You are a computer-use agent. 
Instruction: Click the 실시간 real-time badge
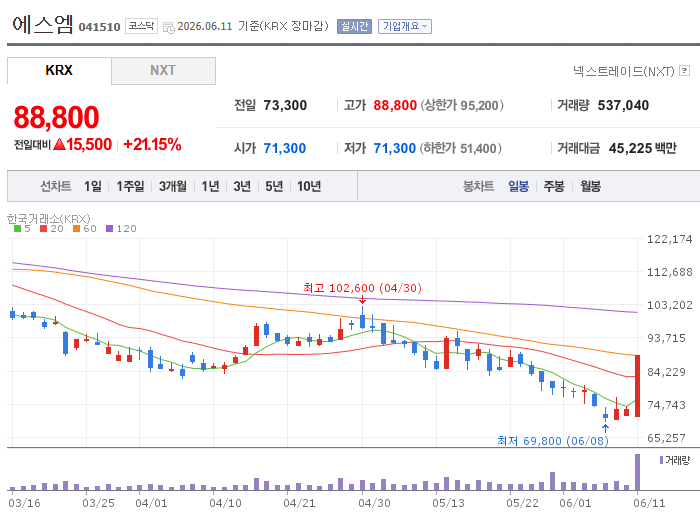(x=354, y=26)
